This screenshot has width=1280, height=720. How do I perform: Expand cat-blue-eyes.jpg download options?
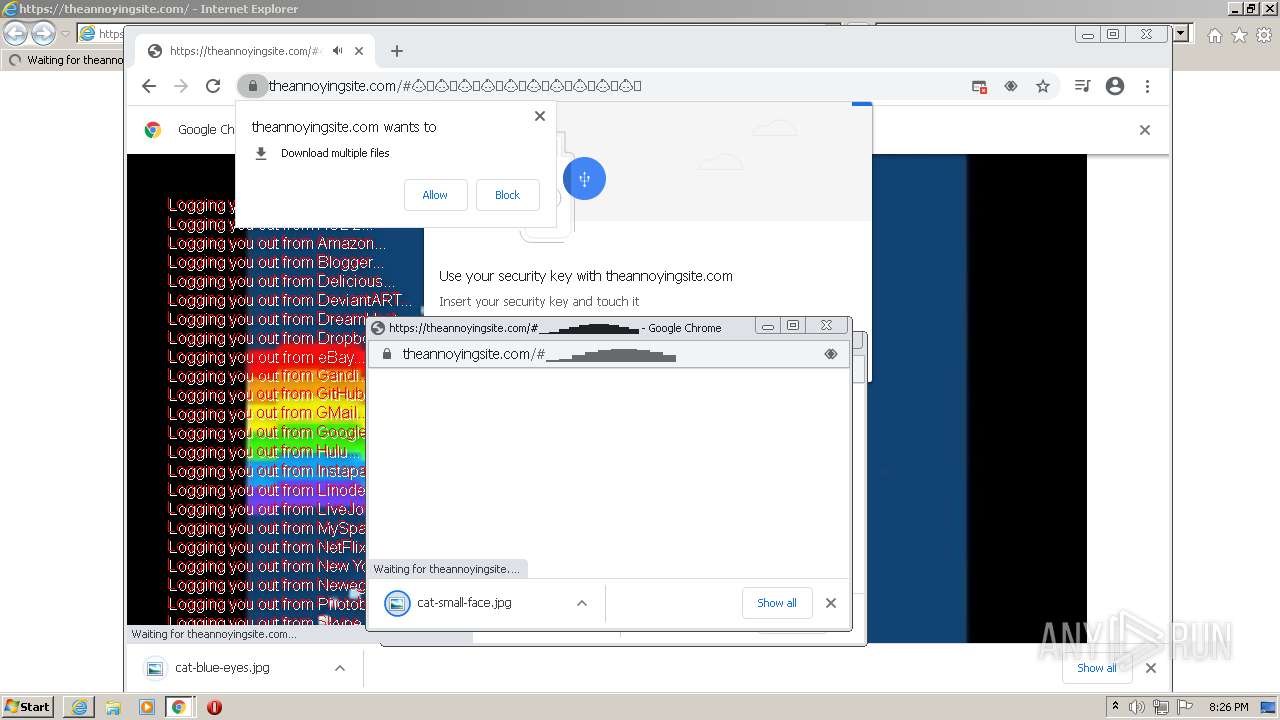[340, 668]
